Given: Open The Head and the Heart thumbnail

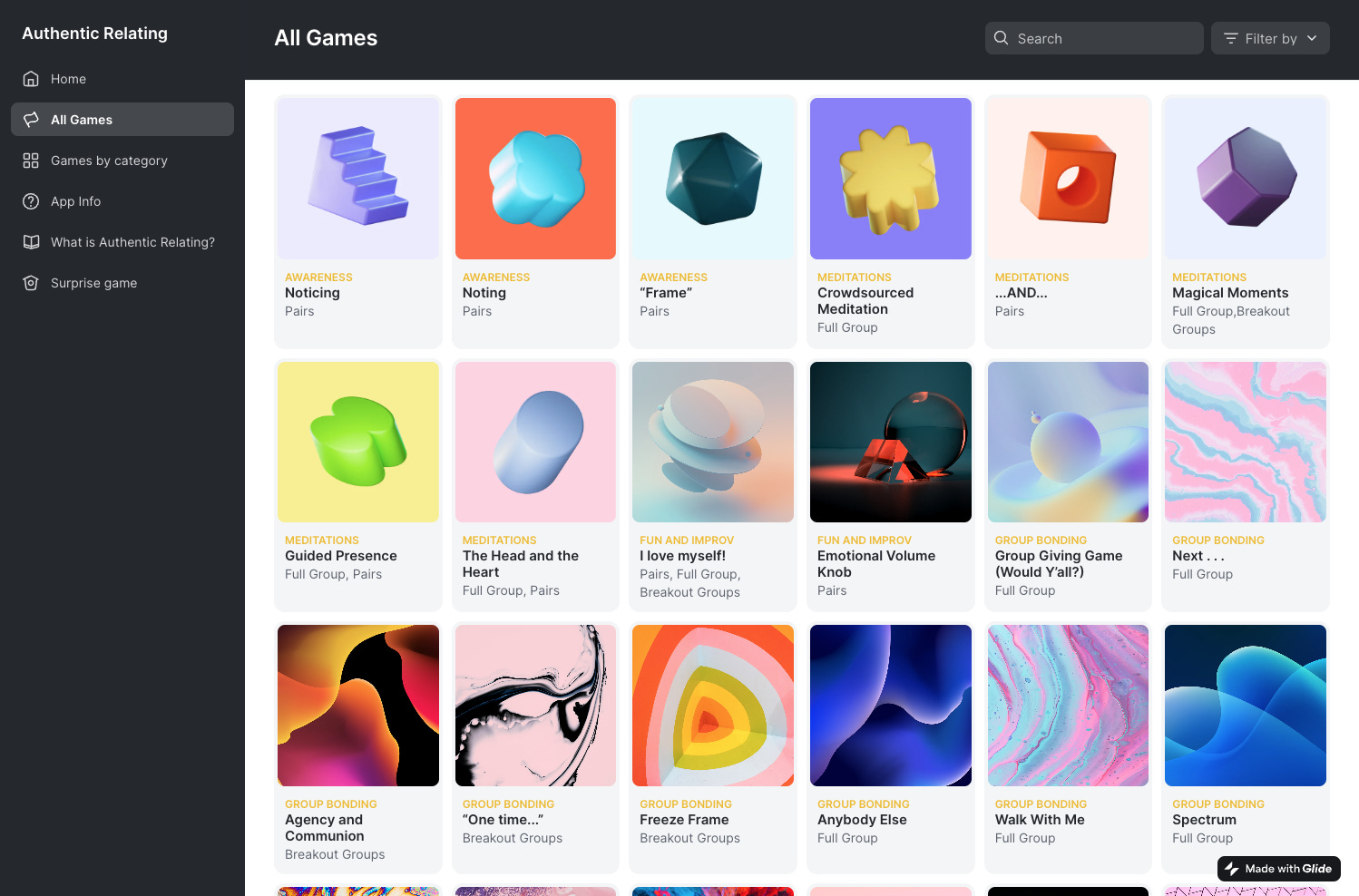Looking at the screenshot, I should tap(535, 442).
